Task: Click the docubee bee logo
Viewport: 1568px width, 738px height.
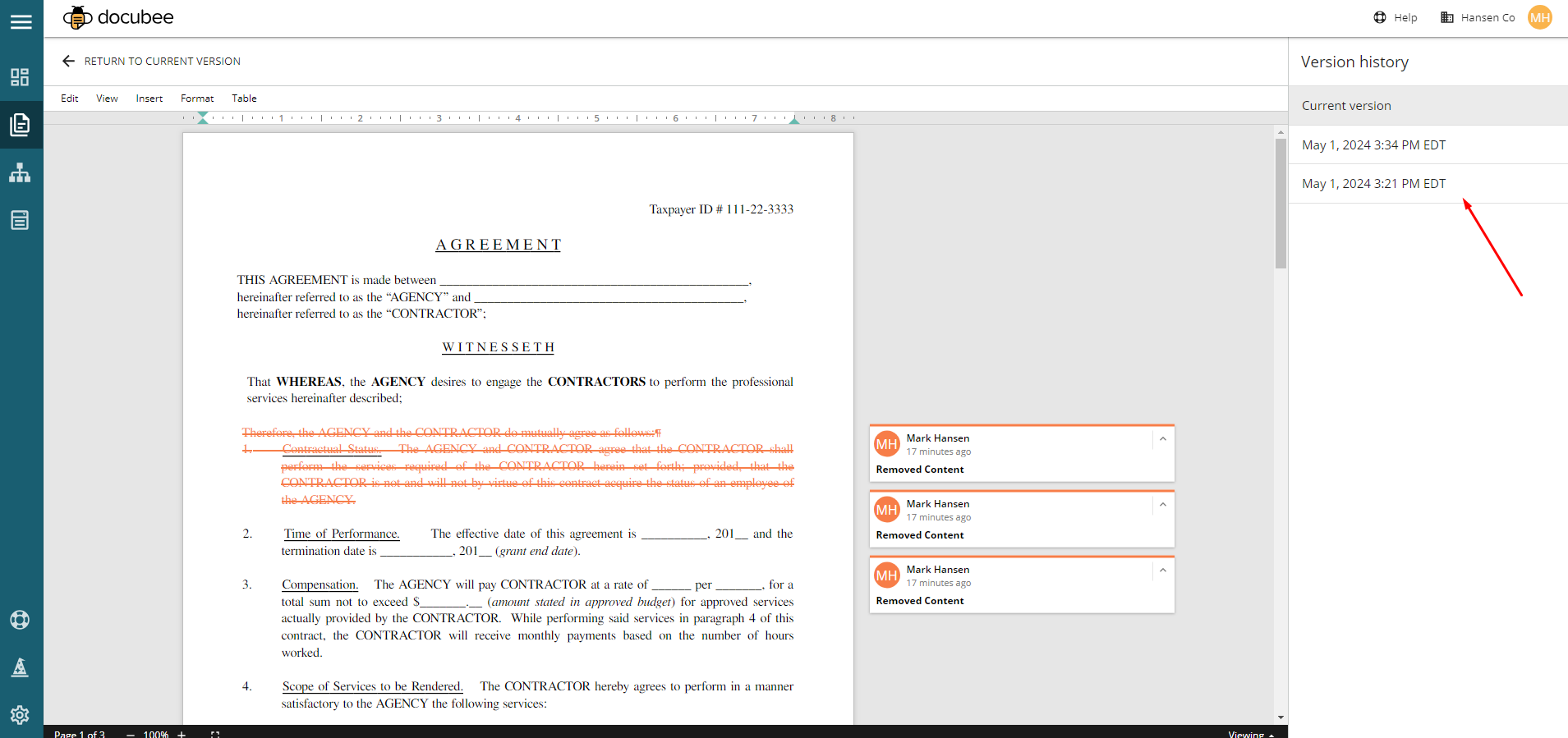Action: (x=77, y=17)
